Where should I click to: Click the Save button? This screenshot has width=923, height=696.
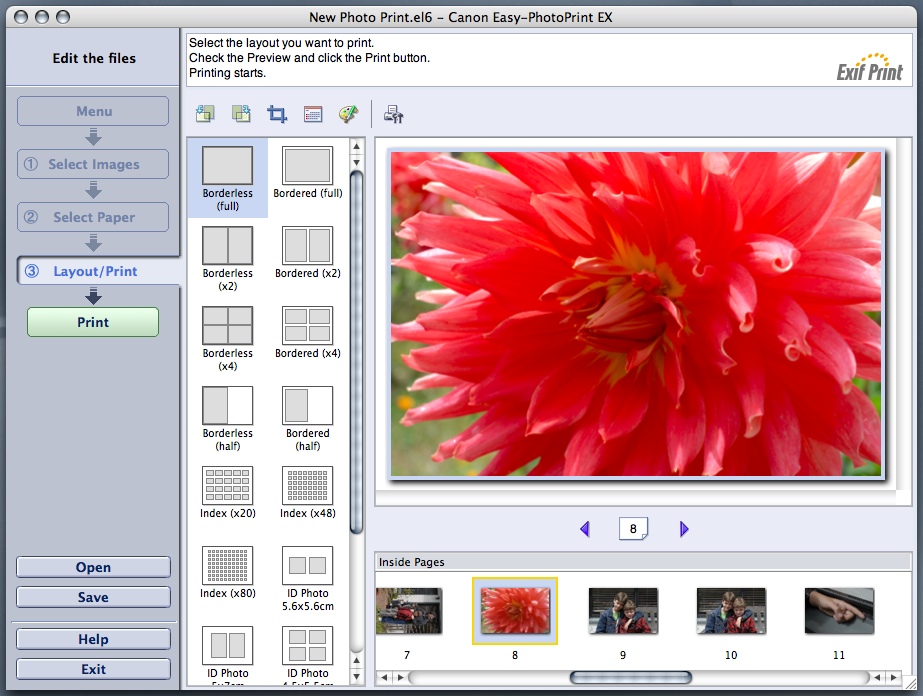(x=93, y=597)
